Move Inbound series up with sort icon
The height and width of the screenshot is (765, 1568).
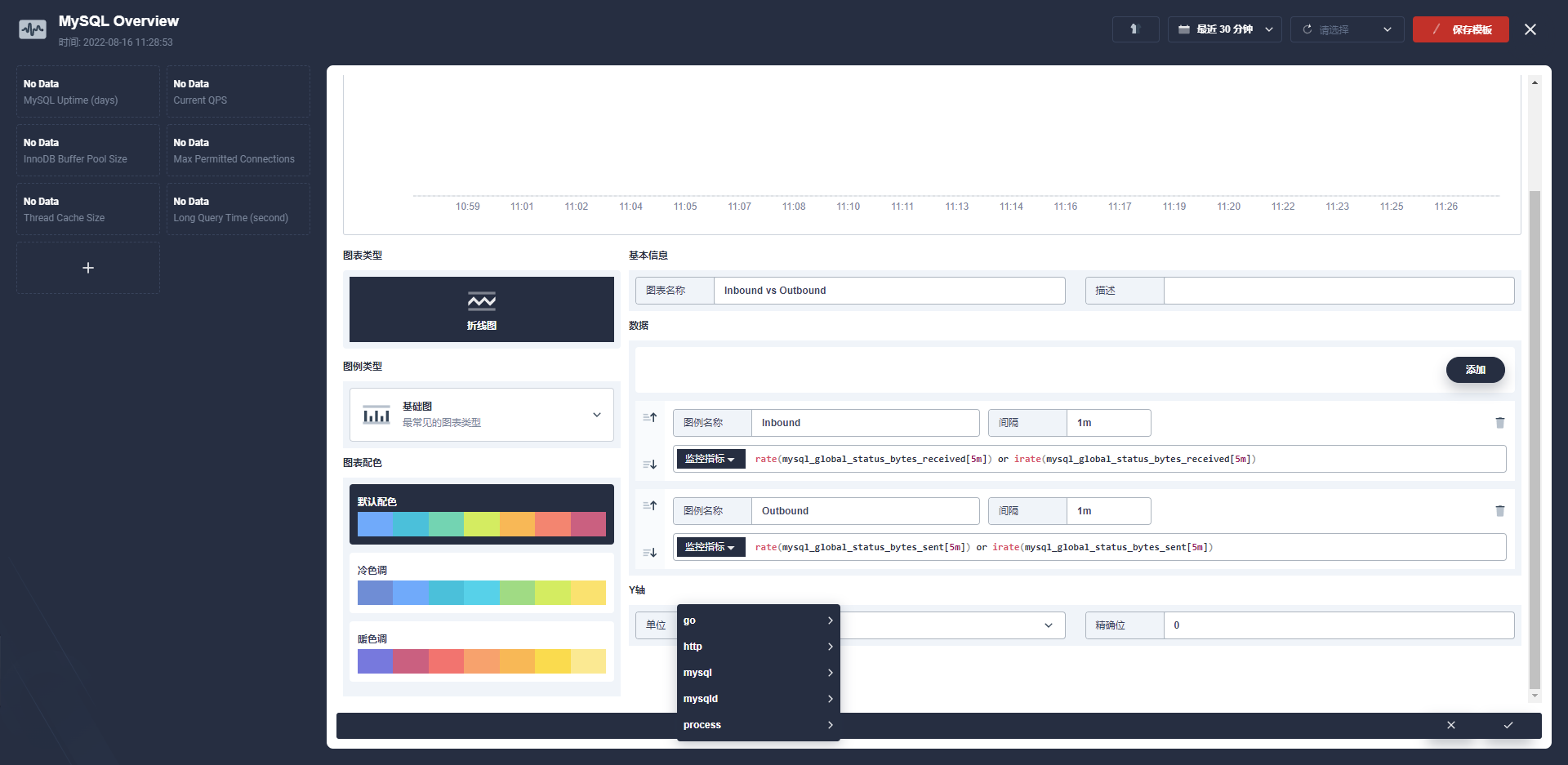tap(650, 417)
